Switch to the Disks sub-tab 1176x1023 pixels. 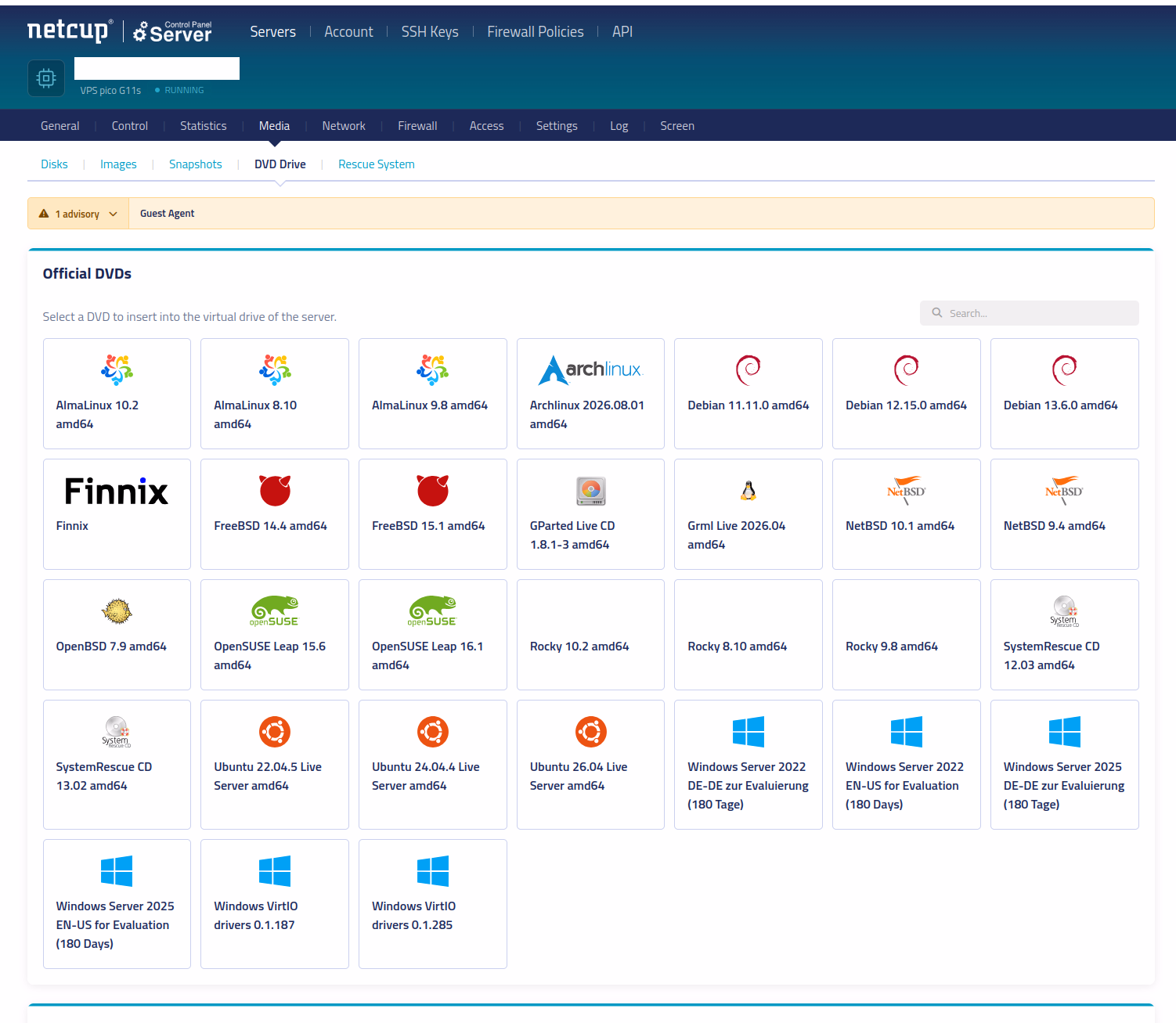tap(54, 164)
